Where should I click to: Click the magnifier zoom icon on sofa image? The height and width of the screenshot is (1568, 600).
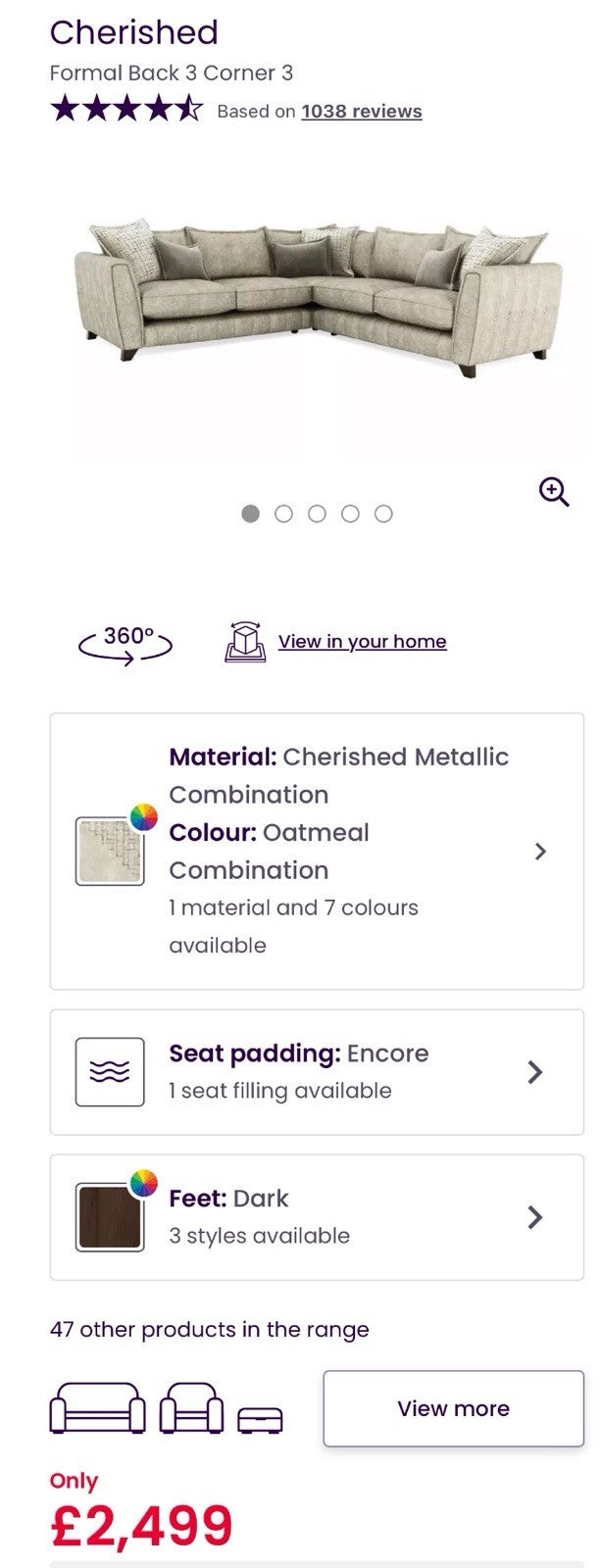554,492
